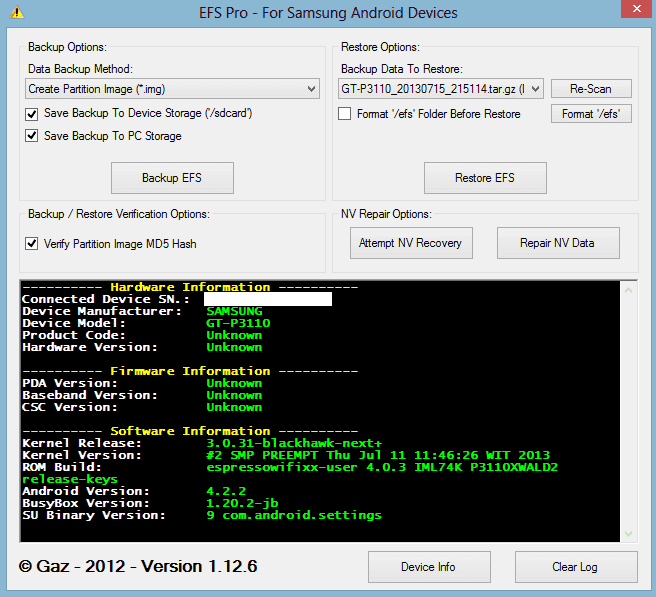Viewport: 656px width, 597px height.
Task: Click the Clear Log button
Action: (x=576, y=567)
